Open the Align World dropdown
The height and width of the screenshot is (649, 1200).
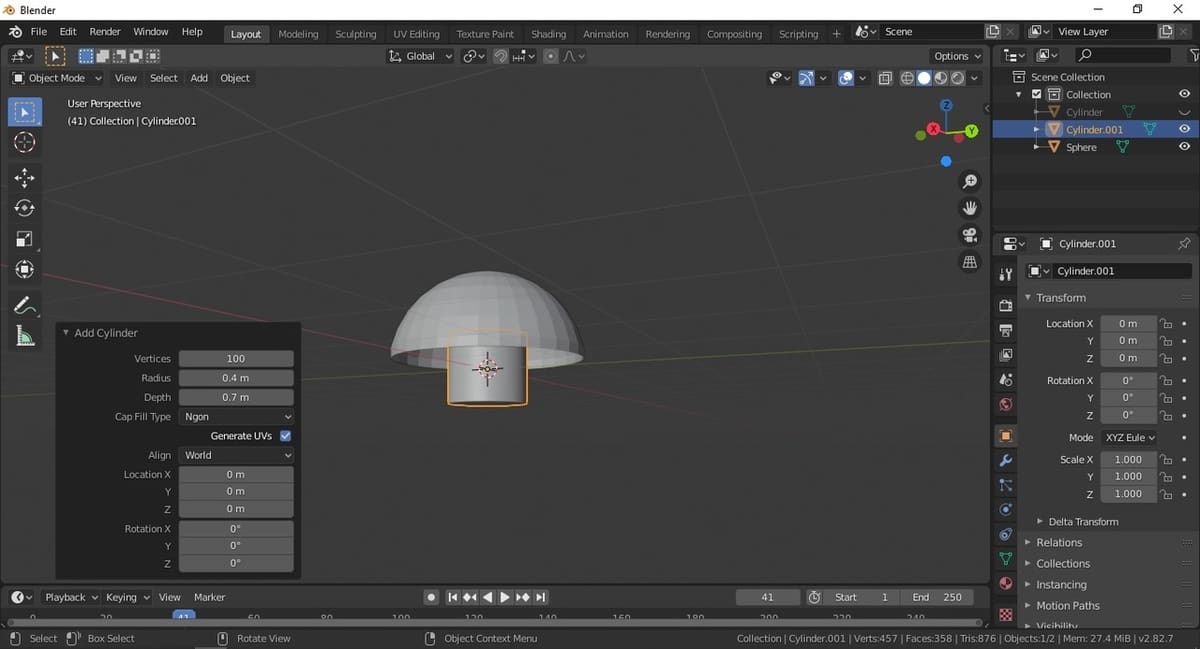[237, 455]
